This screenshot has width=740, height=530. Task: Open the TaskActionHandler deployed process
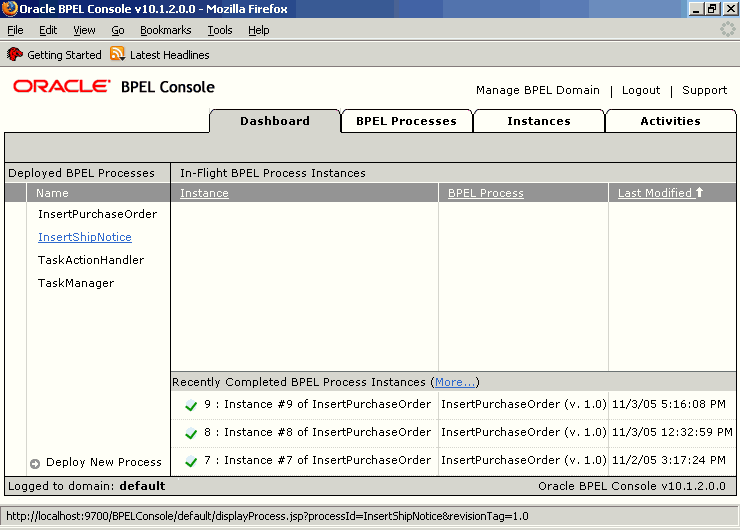coord(91,260)
